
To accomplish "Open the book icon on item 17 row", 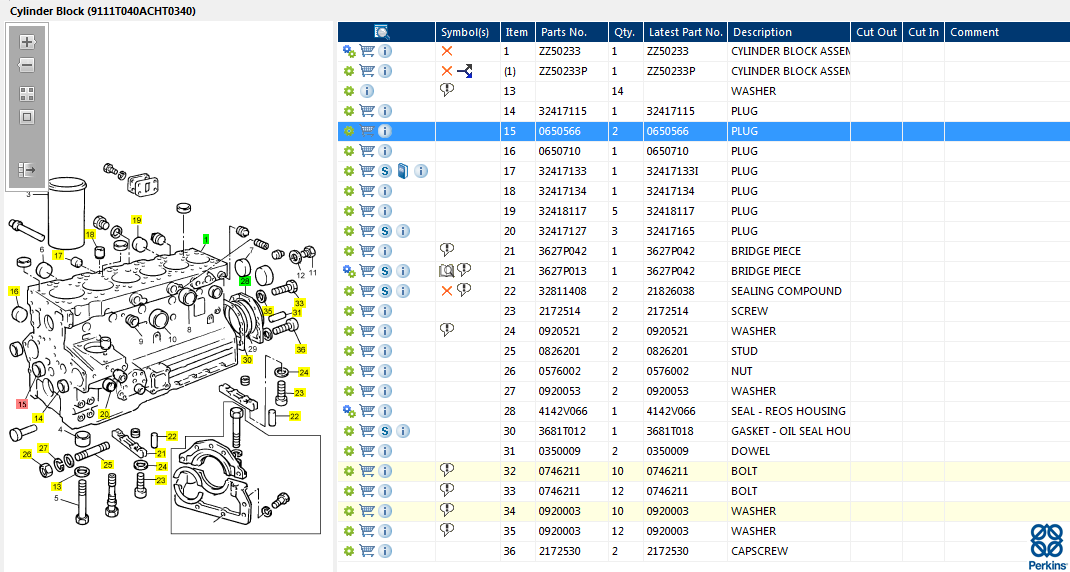I will click(x=402, y=171).
